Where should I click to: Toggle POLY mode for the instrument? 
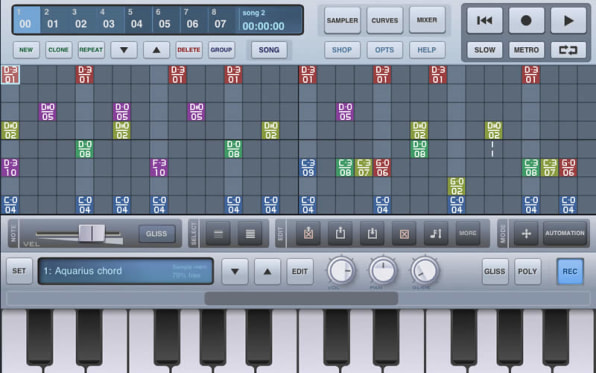click(x=527, y=271)
